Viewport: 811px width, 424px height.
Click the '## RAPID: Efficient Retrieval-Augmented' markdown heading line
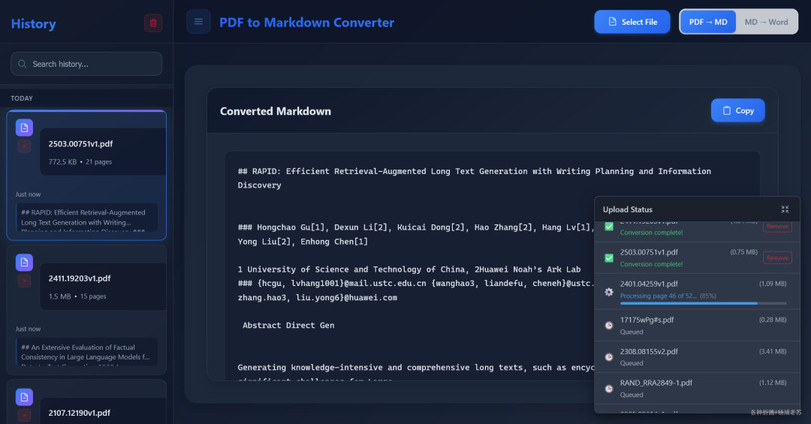pyautogui.click(x=474, y=178)
